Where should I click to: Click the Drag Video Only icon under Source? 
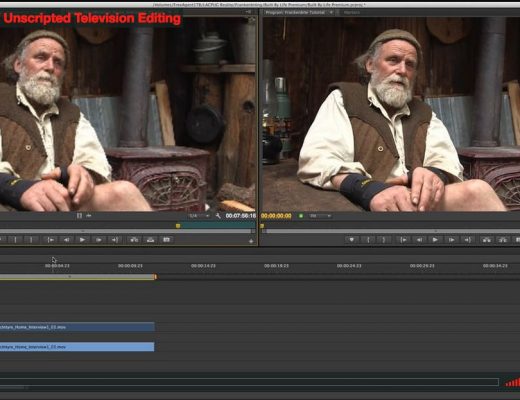pyautogui.click(x=79, y=216)
